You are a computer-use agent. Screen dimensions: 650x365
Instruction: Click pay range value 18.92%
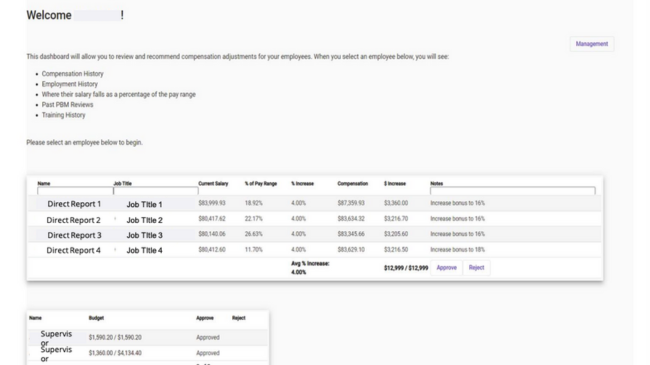click(253, 203)
